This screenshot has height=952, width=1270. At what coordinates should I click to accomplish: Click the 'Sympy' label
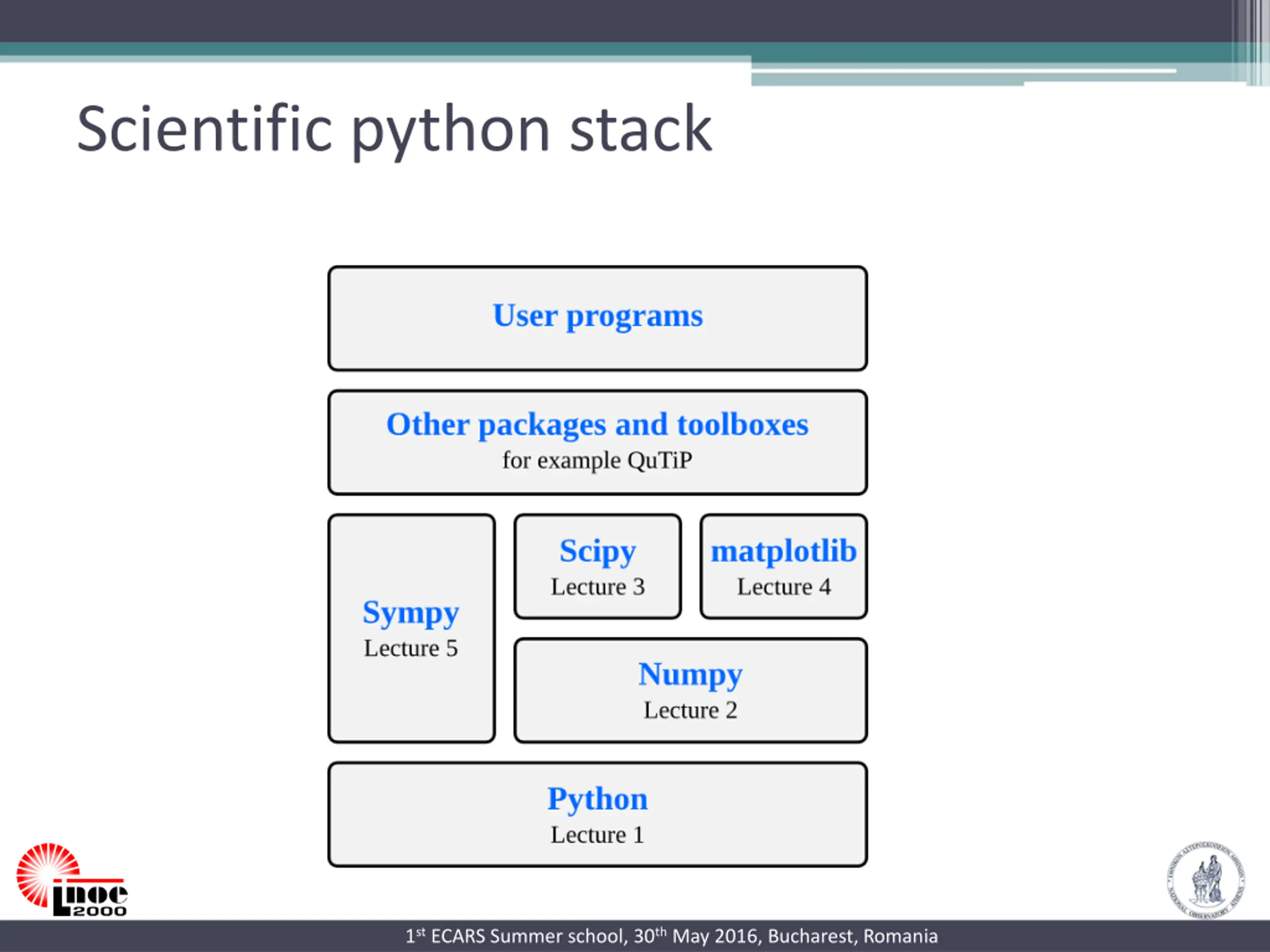click(411, 613)
